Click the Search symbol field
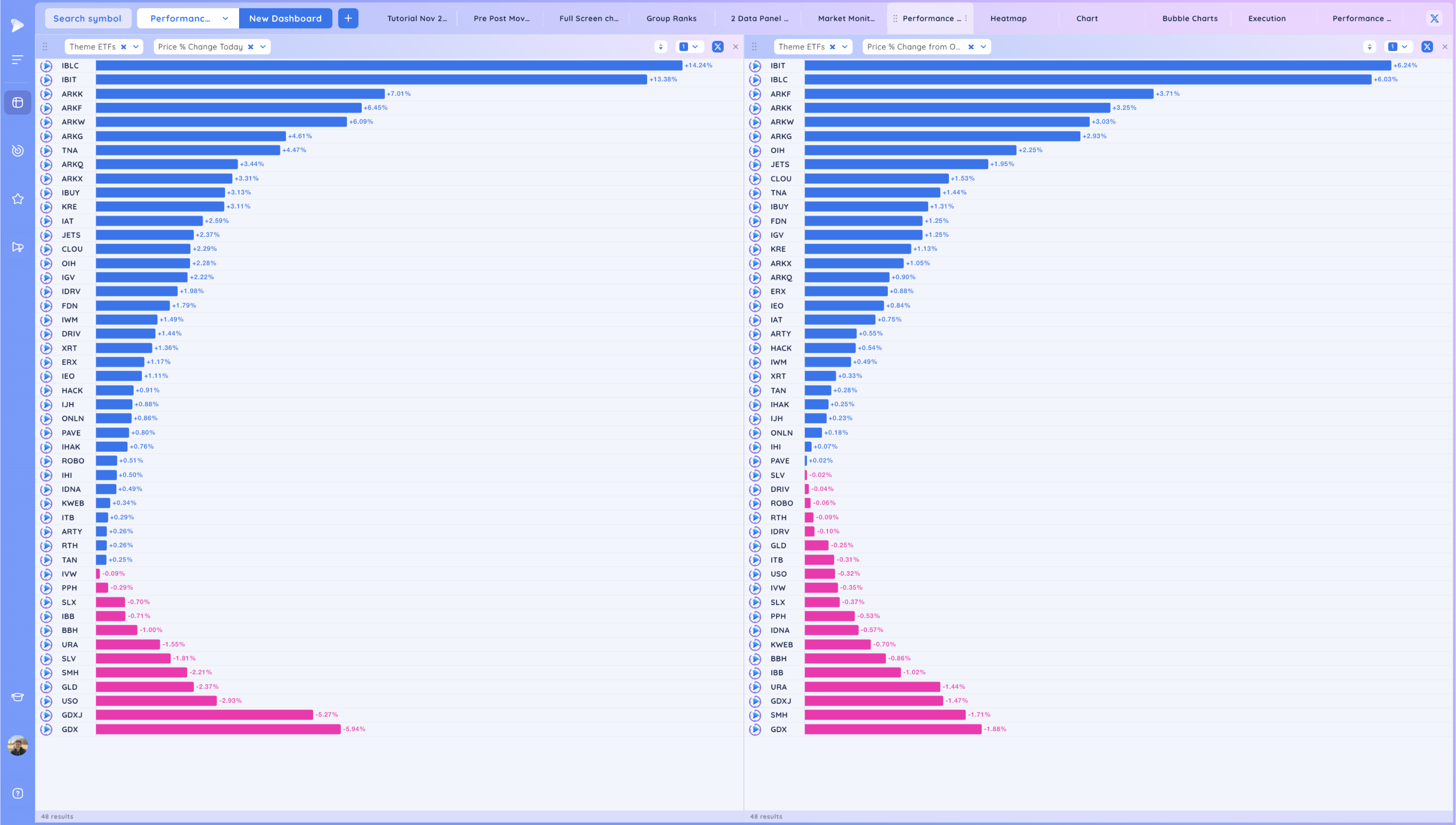 point(87,19)
